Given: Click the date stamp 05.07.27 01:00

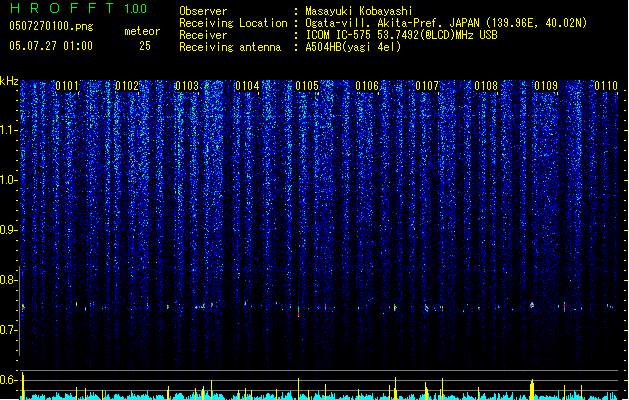Looking at the screenshot, I should [51, 46].
